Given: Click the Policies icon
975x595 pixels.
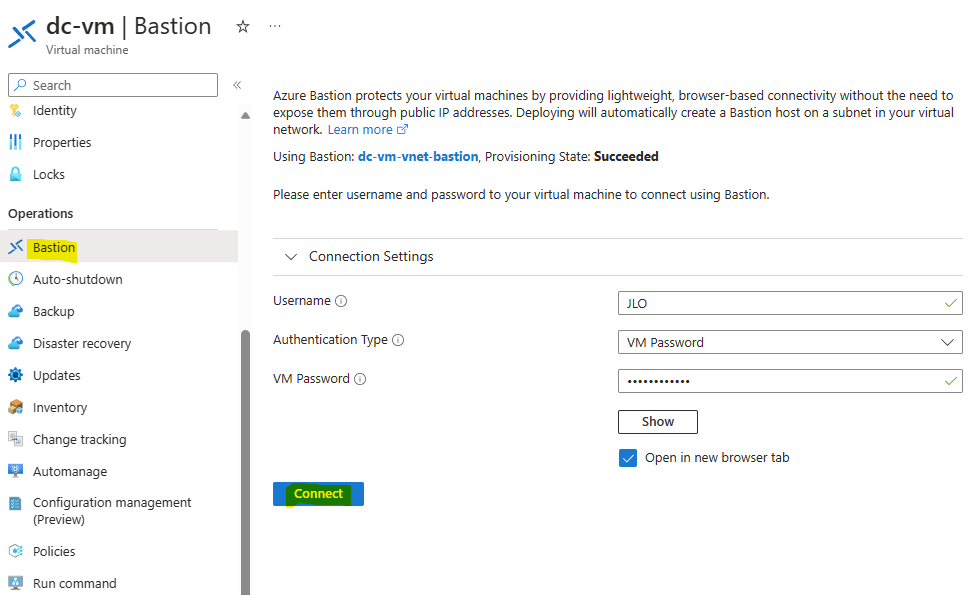Looking at the screenshot, I should point(16,551).
